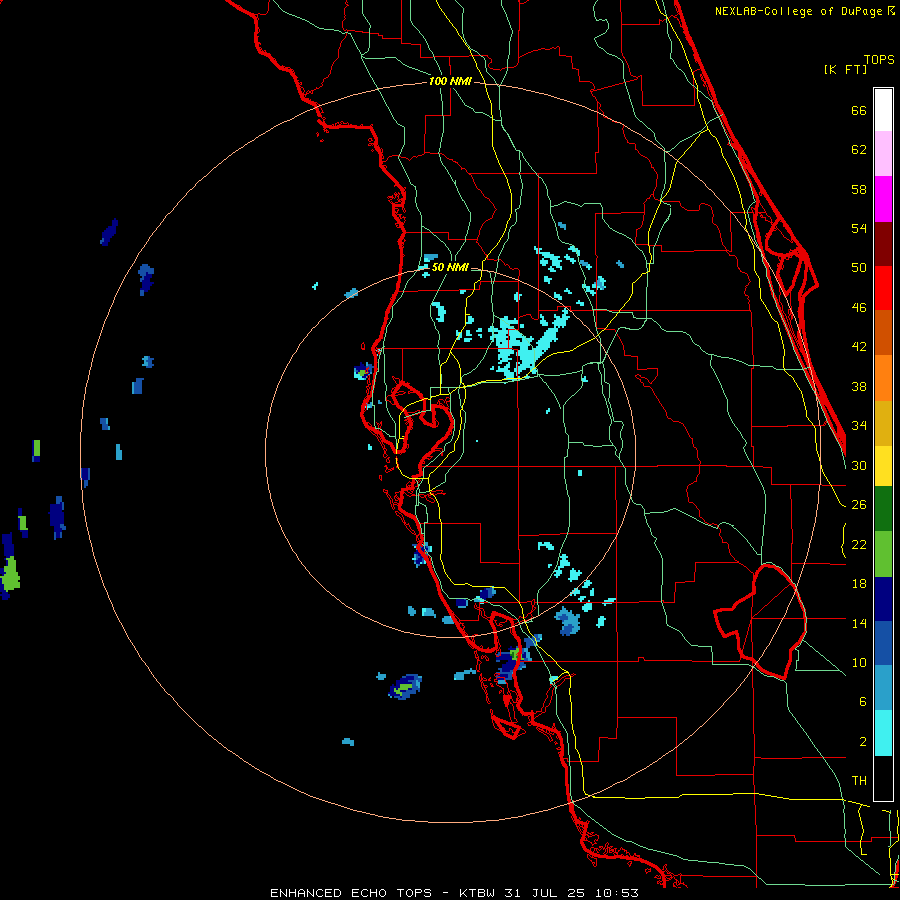Image resolution: width=900 pixels, height=900 pixels.
Task: Click the white swatch in the tops legend
Action: pos(883,110)
